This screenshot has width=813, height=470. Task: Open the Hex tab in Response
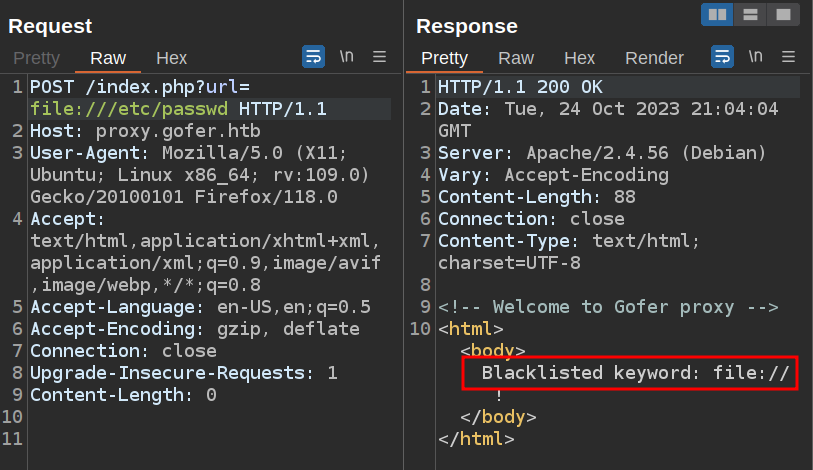tap(579, 58)
